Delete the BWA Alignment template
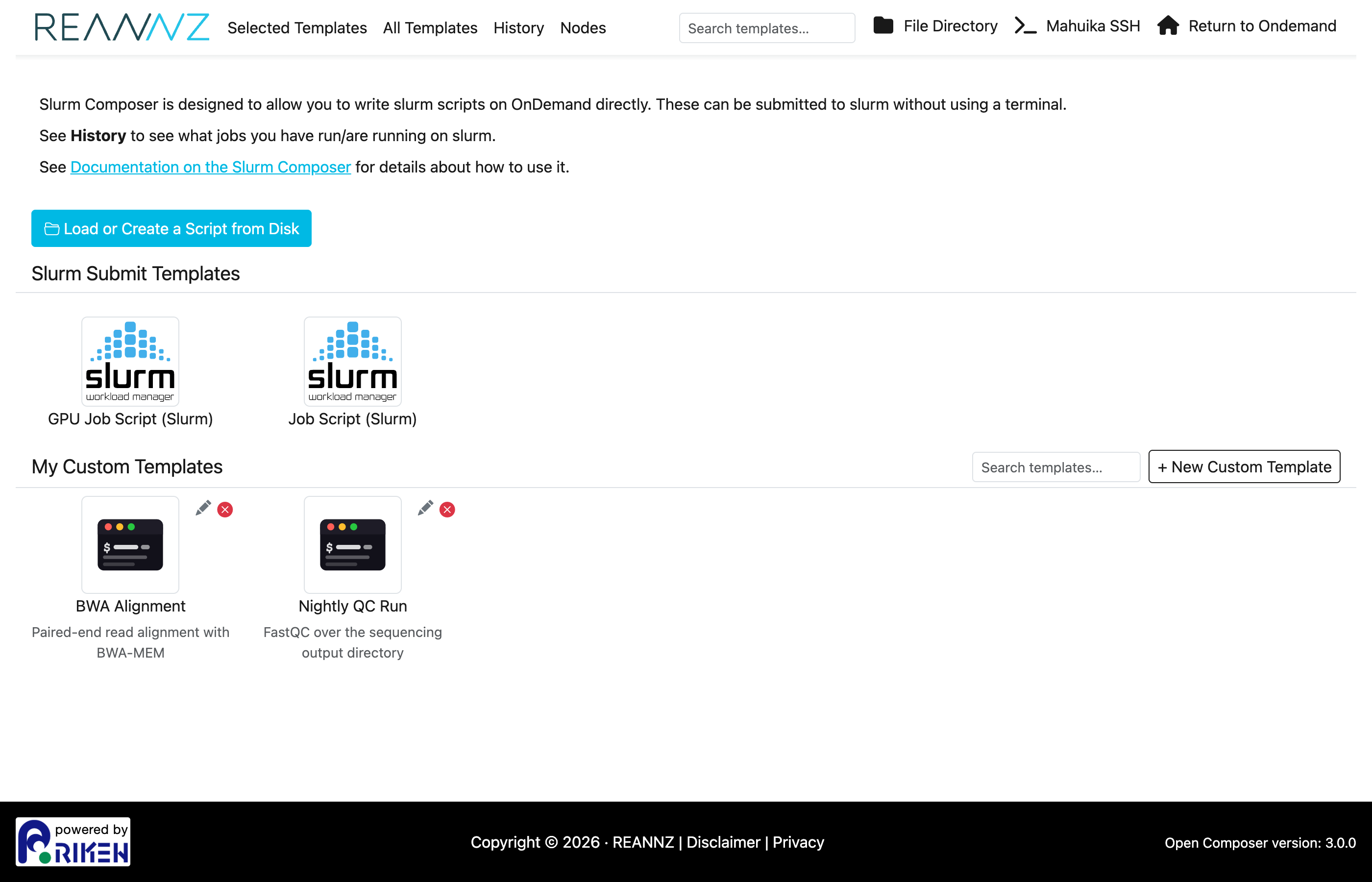 225,510
